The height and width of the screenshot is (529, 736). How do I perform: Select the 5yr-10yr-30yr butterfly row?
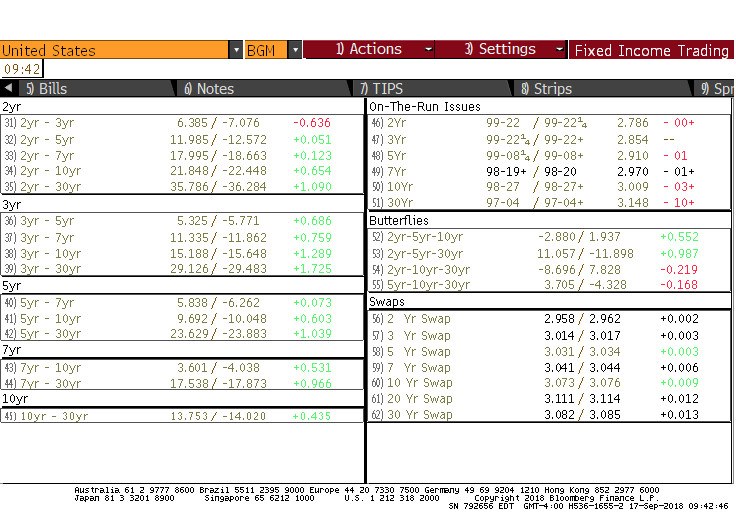tap(549, 284)
